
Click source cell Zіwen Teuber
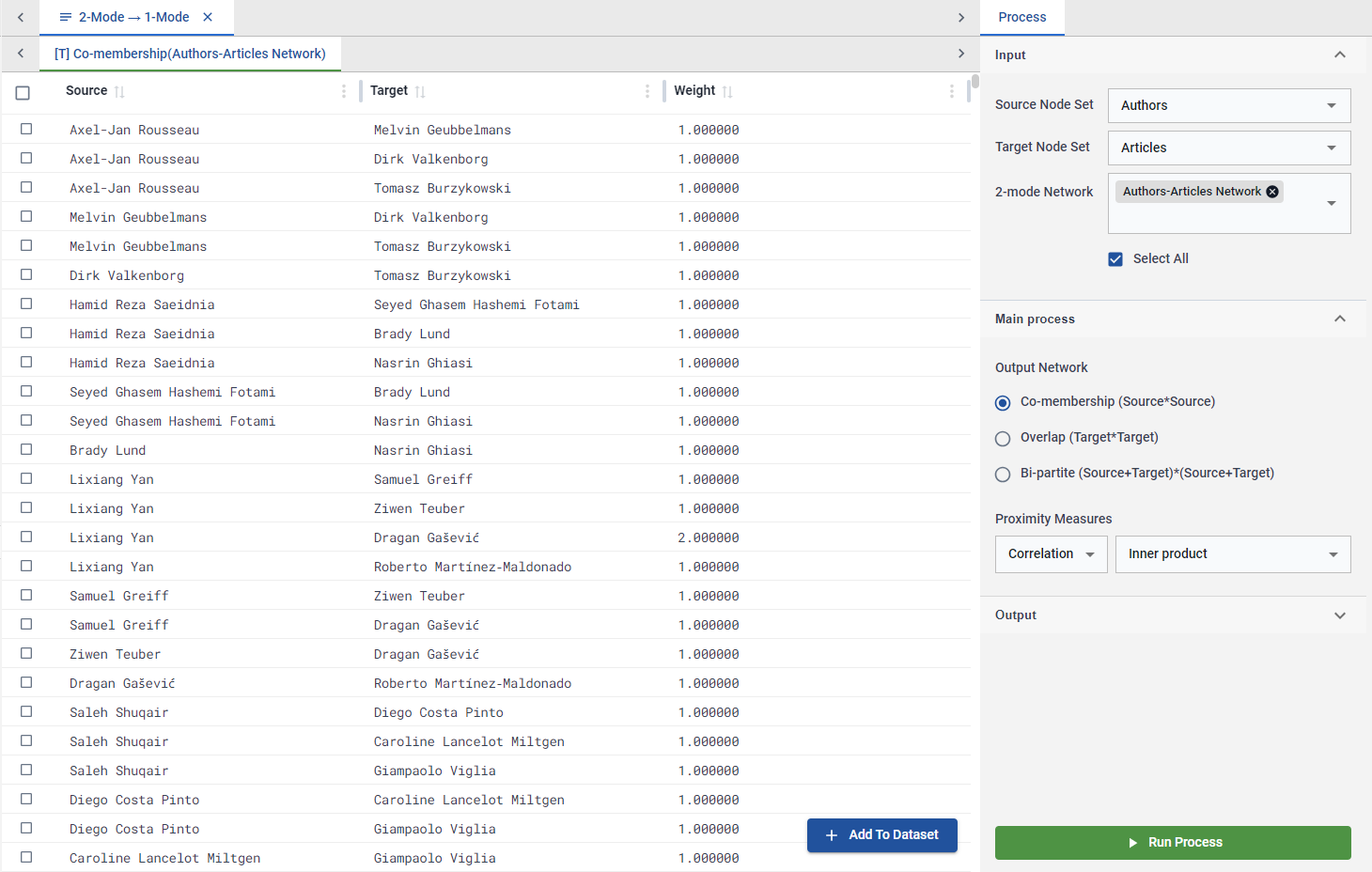[x=115, y=654]
